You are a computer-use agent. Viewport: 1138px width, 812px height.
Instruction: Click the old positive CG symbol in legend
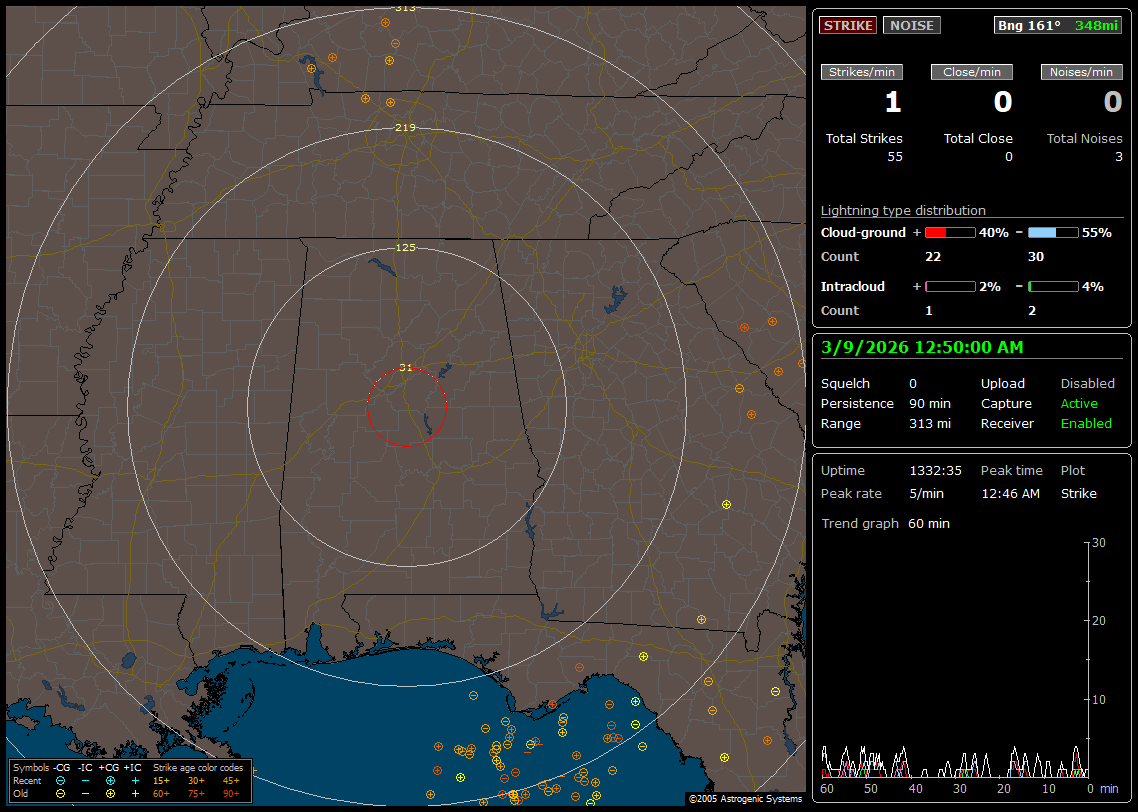coord(110,793)
